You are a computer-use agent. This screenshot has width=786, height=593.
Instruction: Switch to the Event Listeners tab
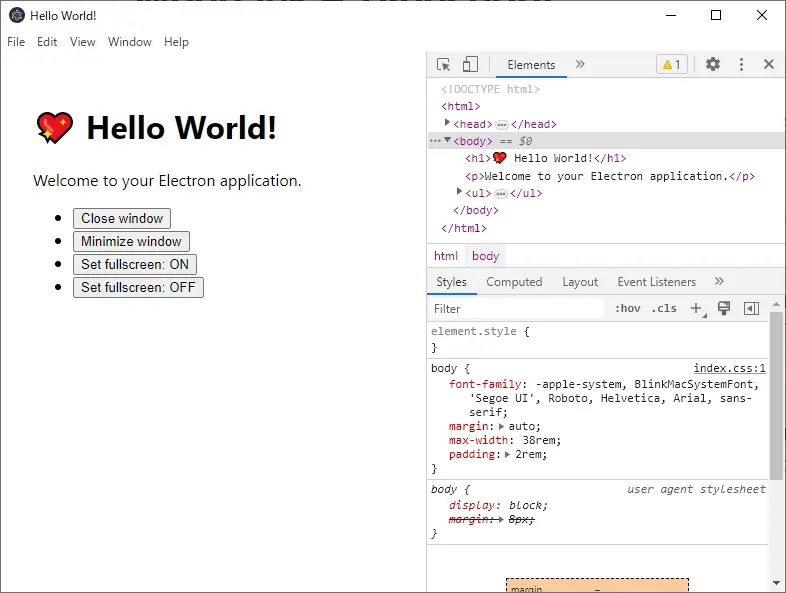[x=657, y=282]
